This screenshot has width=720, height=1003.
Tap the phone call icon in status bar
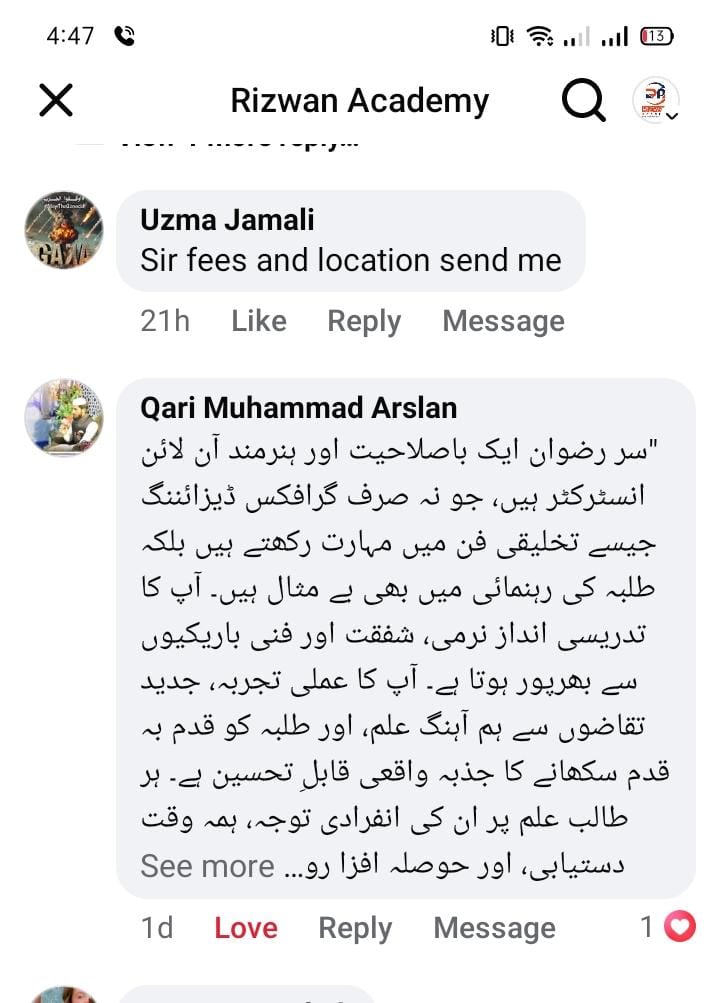pyautogui.click(x=125, y=37)
